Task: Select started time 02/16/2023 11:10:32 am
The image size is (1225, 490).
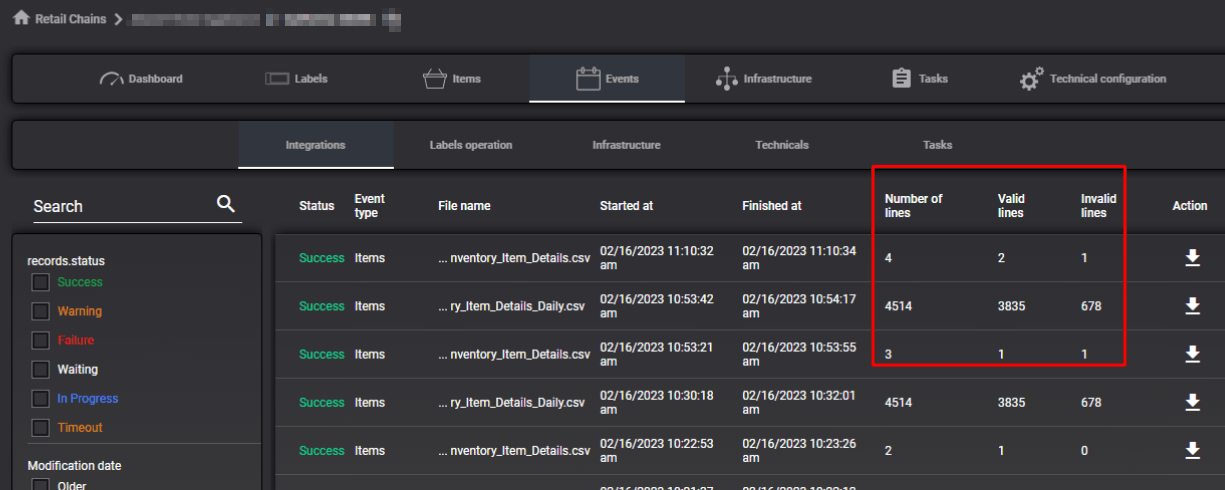Action: coord(657,258)
